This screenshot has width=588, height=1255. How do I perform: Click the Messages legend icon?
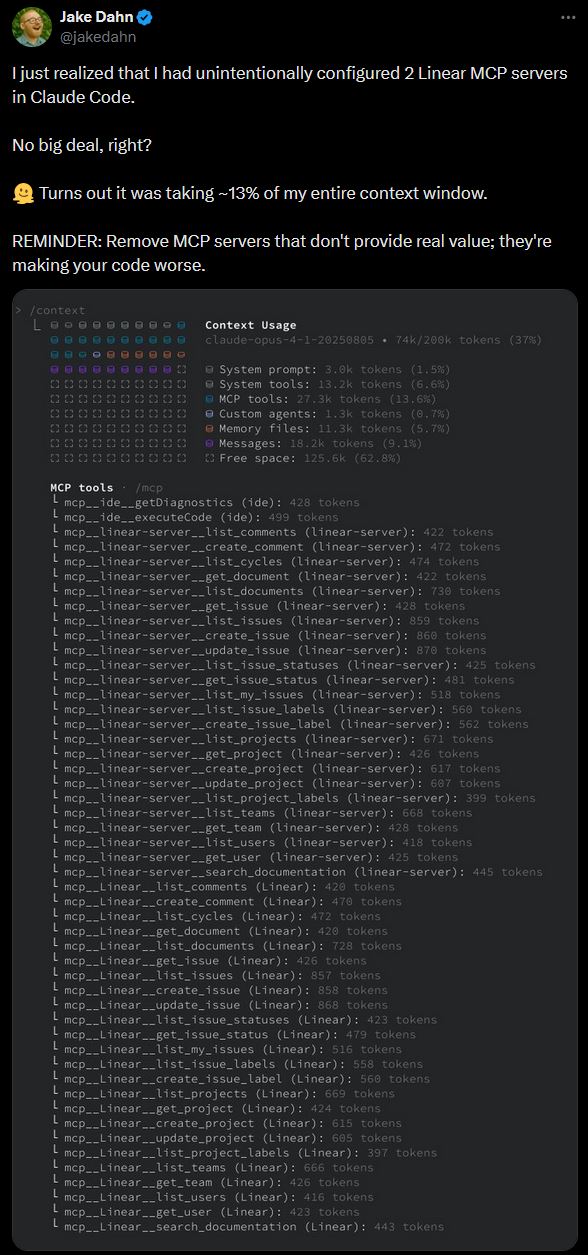pyautogui.click(x=209, y=443)
